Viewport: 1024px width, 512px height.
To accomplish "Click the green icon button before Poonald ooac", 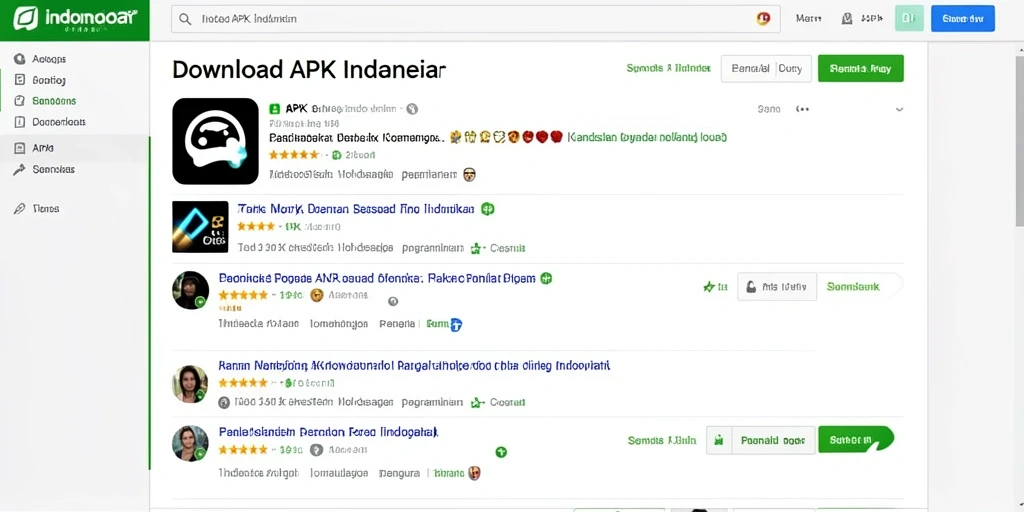I will click(719, 440).
